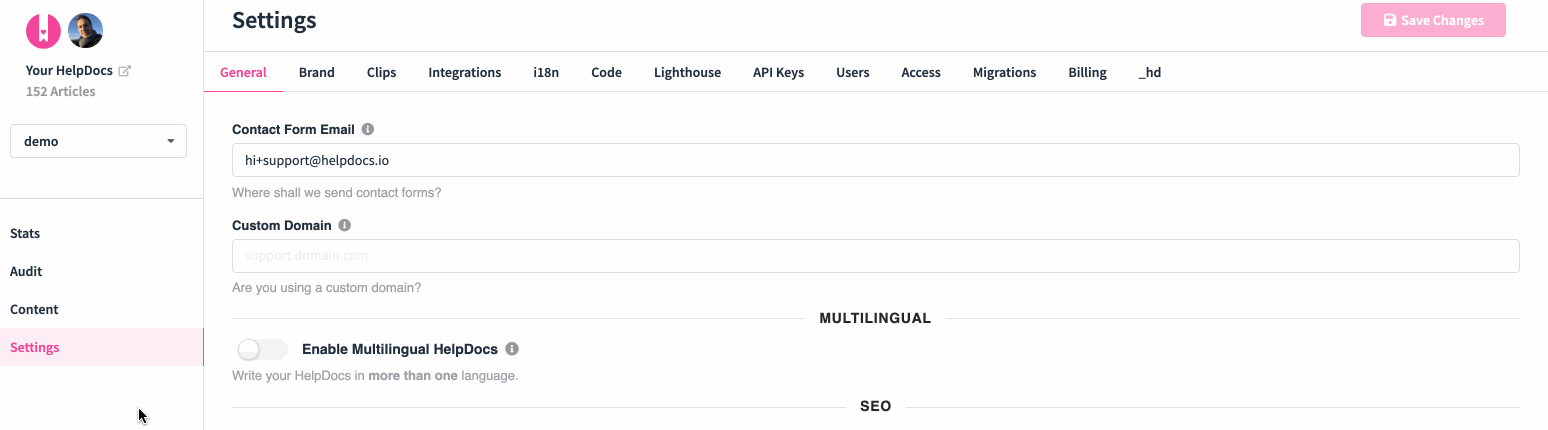
Task: Select the Lighthouse tab
Action: (687, 72)
